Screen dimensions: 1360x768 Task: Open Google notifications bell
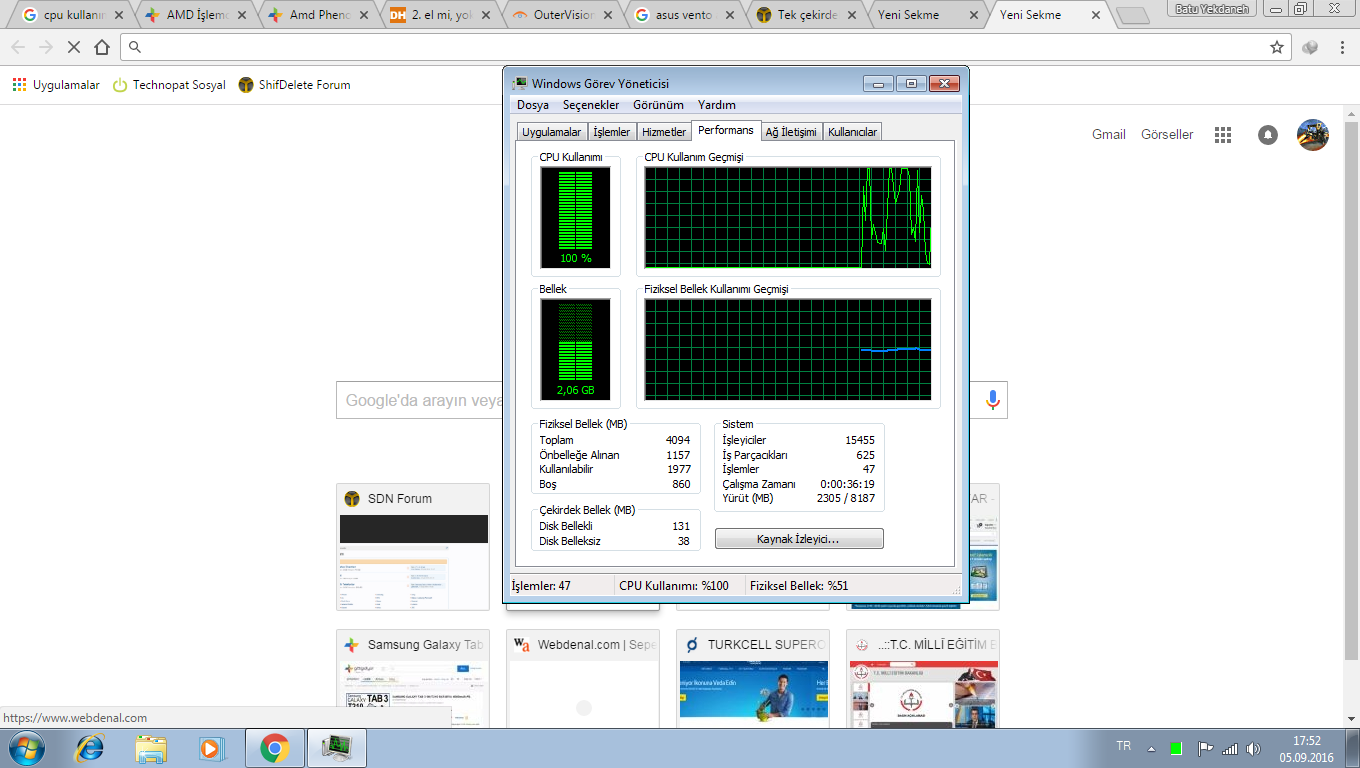[1268, 135]
